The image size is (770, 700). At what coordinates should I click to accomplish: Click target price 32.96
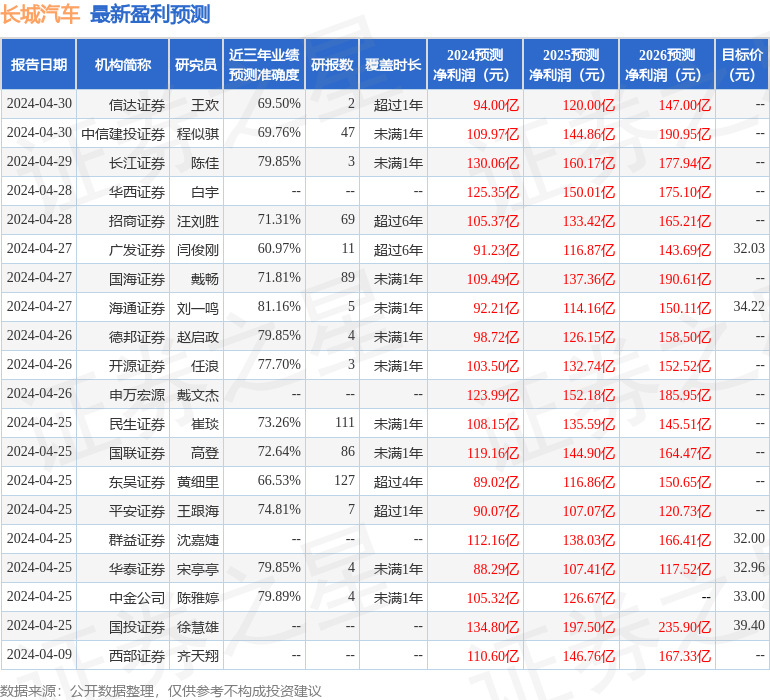[749, 567]
